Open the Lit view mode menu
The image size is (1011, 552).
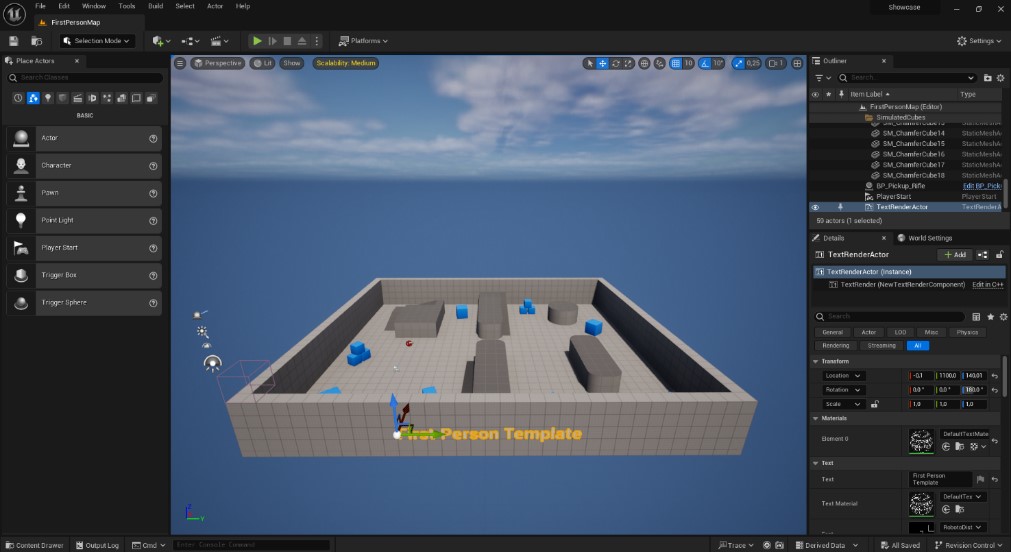pos(262,63)
